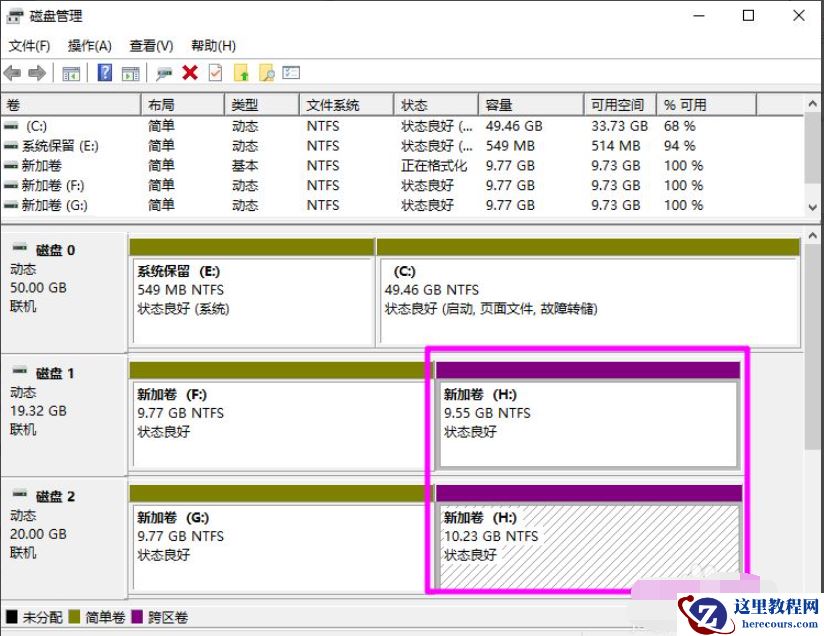Click the folder with up arrow icon

pyautogui.click(x=240, y=72)
